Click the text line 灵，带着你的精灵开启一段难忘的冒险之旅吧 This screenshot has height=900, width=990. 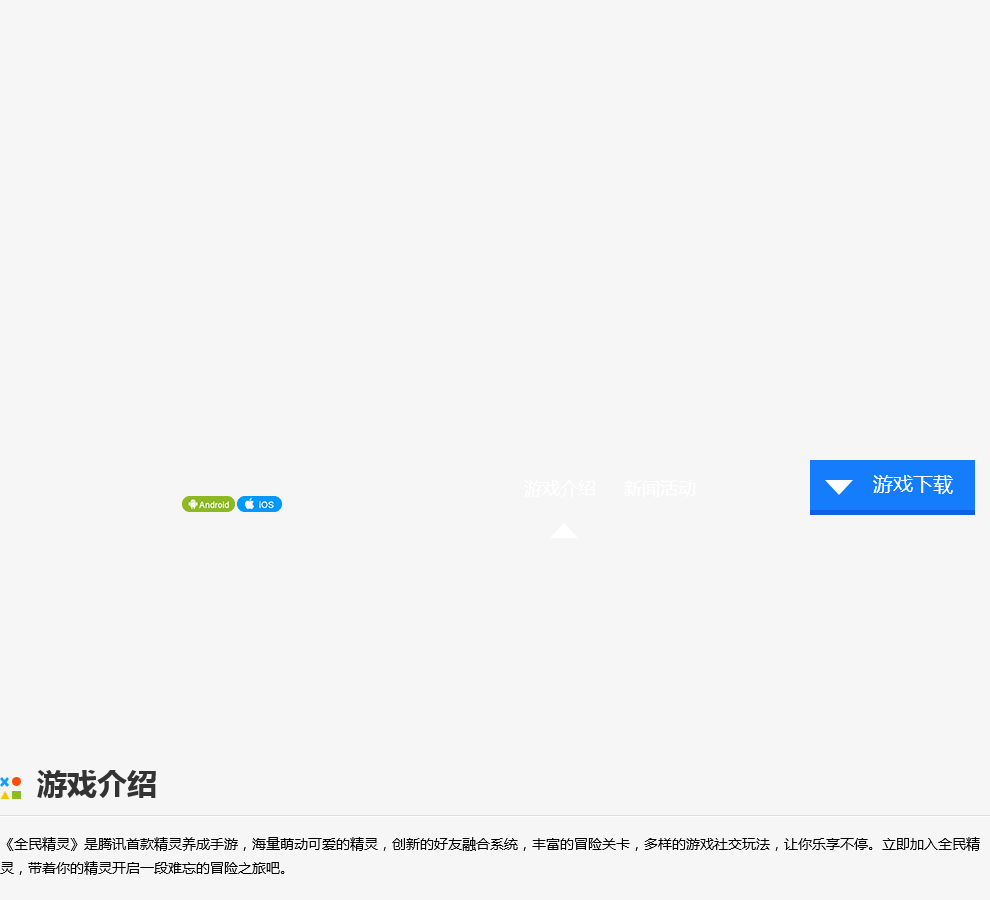[x=143, y=868]
